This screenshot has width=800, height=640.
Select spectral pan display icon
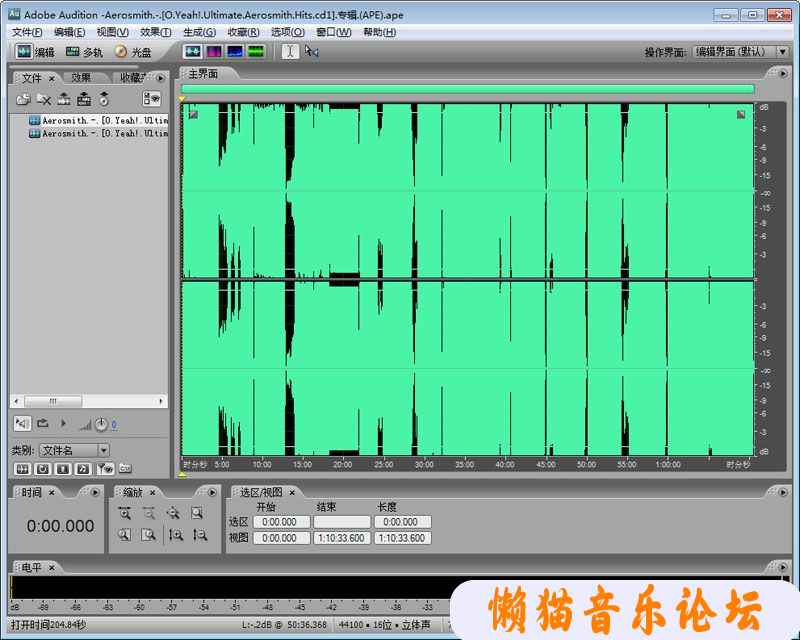235,52
